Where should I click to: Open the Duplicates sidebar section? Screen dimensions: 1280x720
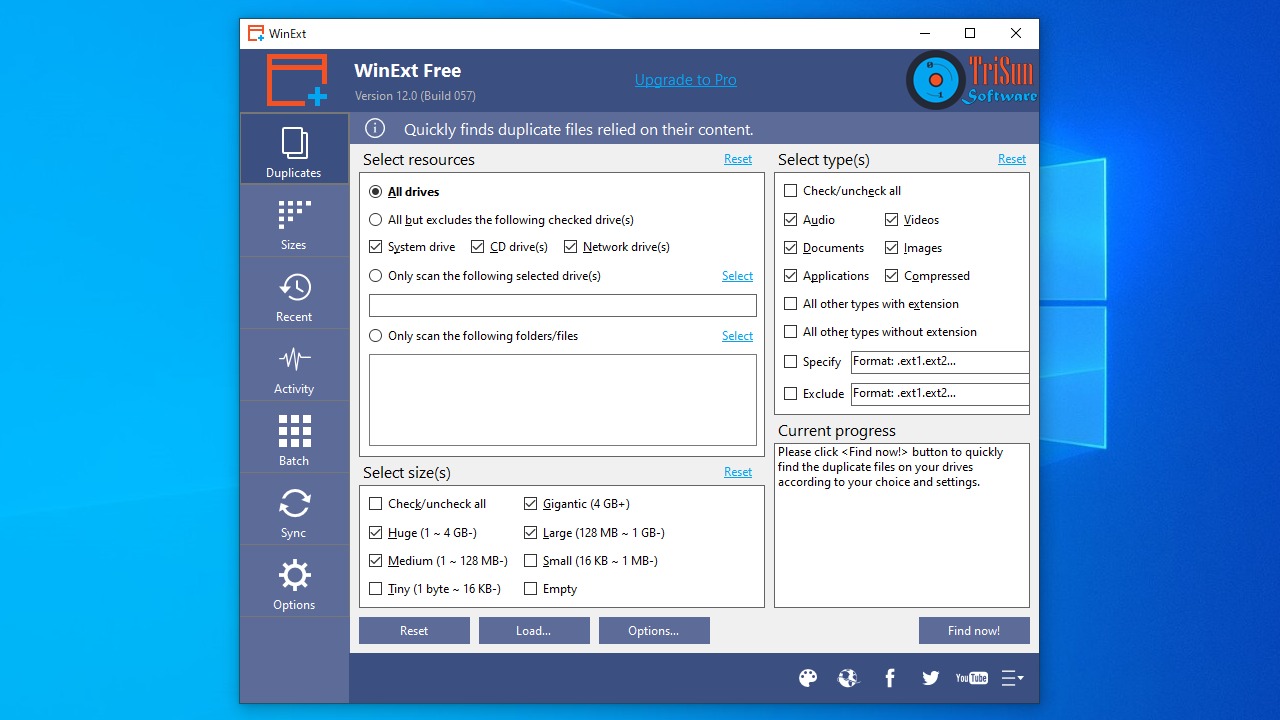[x=294, y=149]
